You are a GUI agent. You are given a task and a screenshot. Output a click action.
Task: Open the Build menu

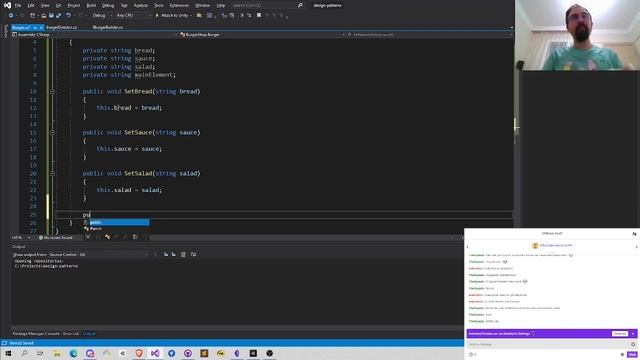(91, 5)
